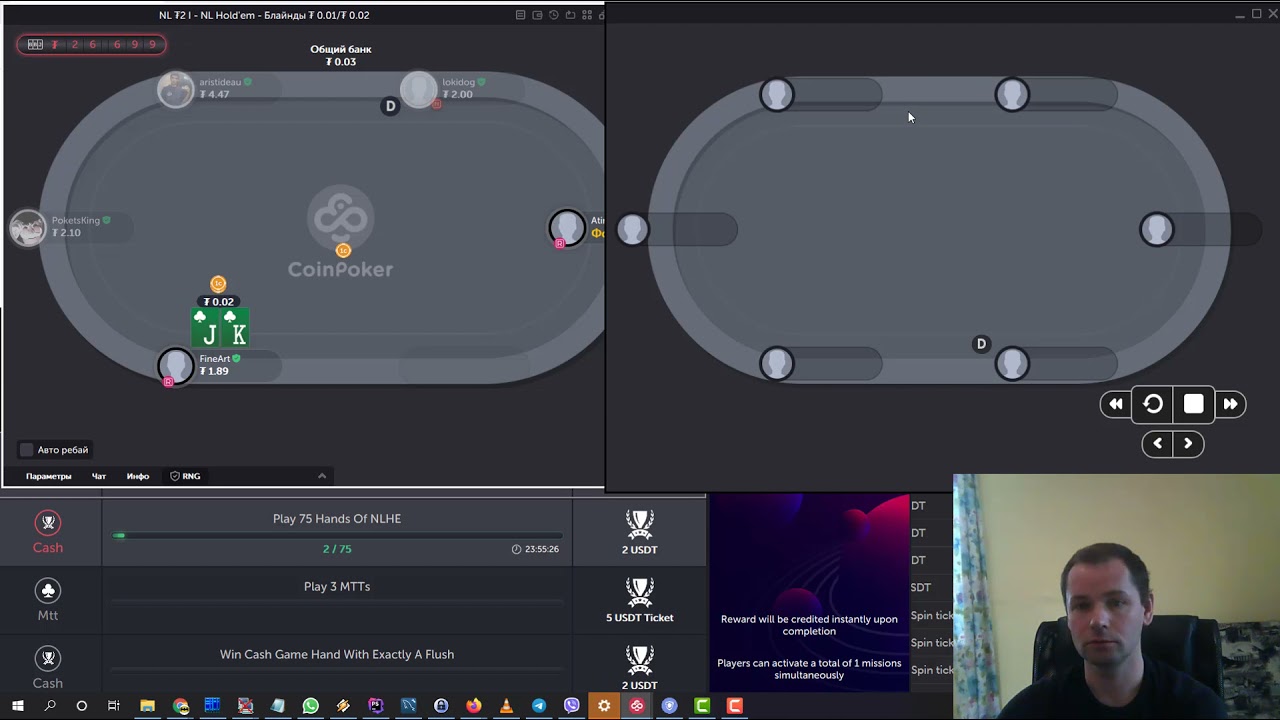Go to next hand with right arrow
Viewport: 1280px width, 720px height.
pyautogui.click(x=1189, y=443)
